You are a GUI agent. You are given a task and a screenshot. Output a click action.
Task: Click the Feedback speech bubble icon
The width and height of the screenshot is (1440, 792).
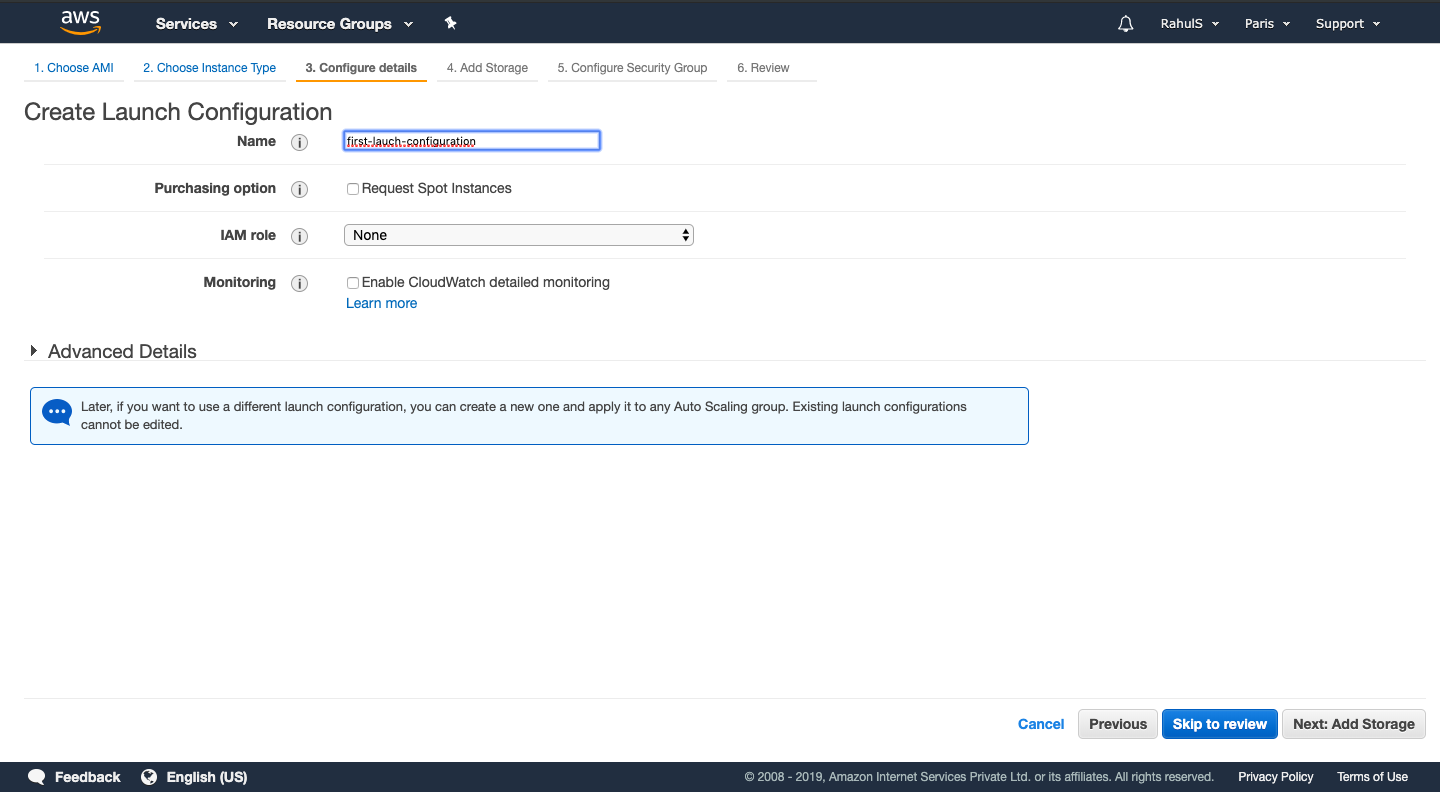(x=36, y=776)
